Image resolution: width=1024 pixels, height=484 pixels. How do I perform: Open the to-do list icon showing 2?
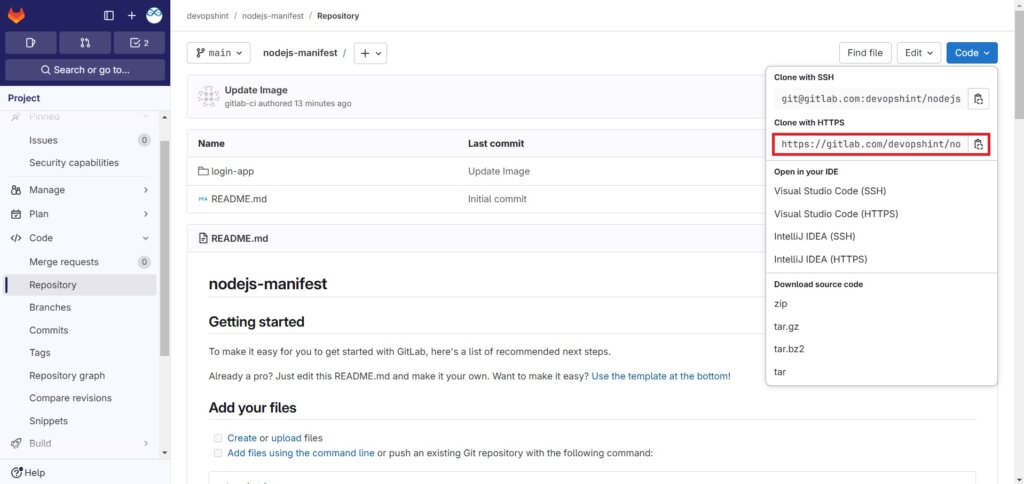139,42
